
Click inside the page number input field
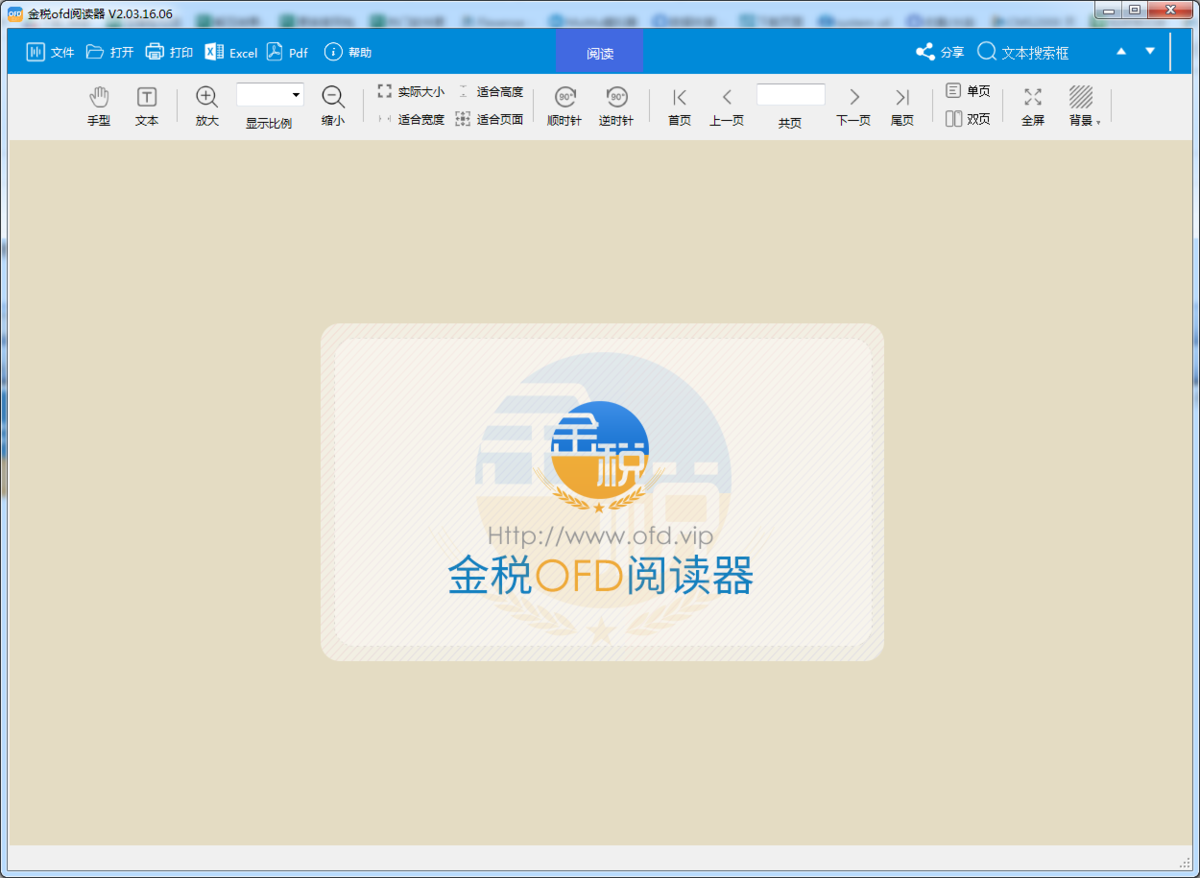790,95
